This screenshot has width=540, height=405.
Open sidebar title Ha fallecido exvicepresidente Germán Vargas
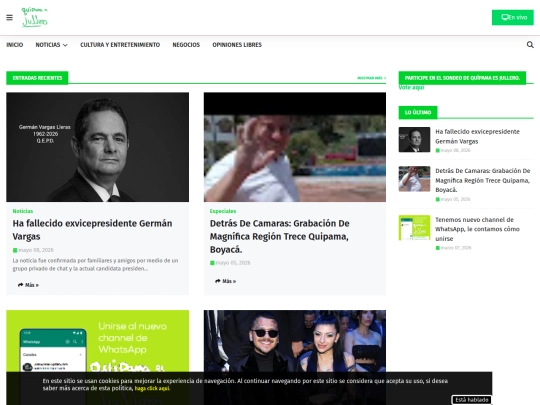pyautogui.click(x=477, y=136)
